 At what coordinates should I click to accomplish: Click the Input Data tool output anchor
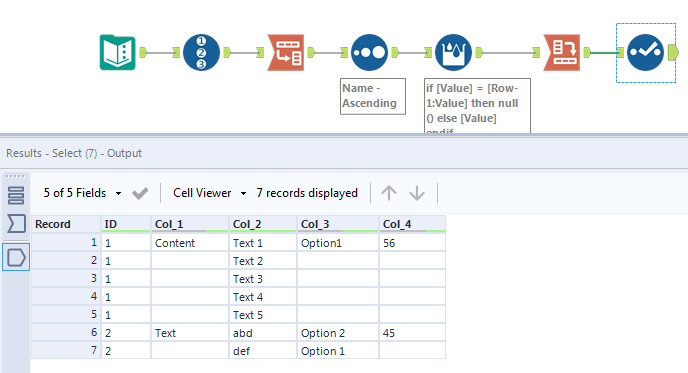click(x=143, y=53)
